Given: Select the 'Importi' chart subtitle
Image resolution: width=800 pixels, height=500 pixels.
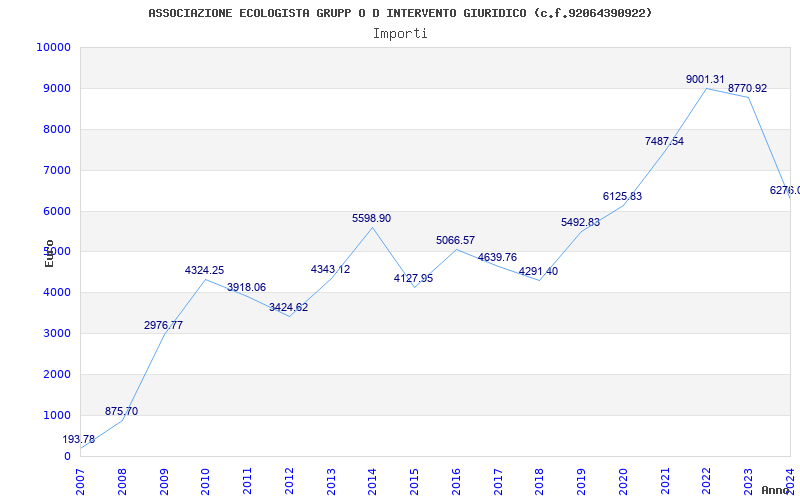Looking at the screenshot, I should click(x=400, y=34).
